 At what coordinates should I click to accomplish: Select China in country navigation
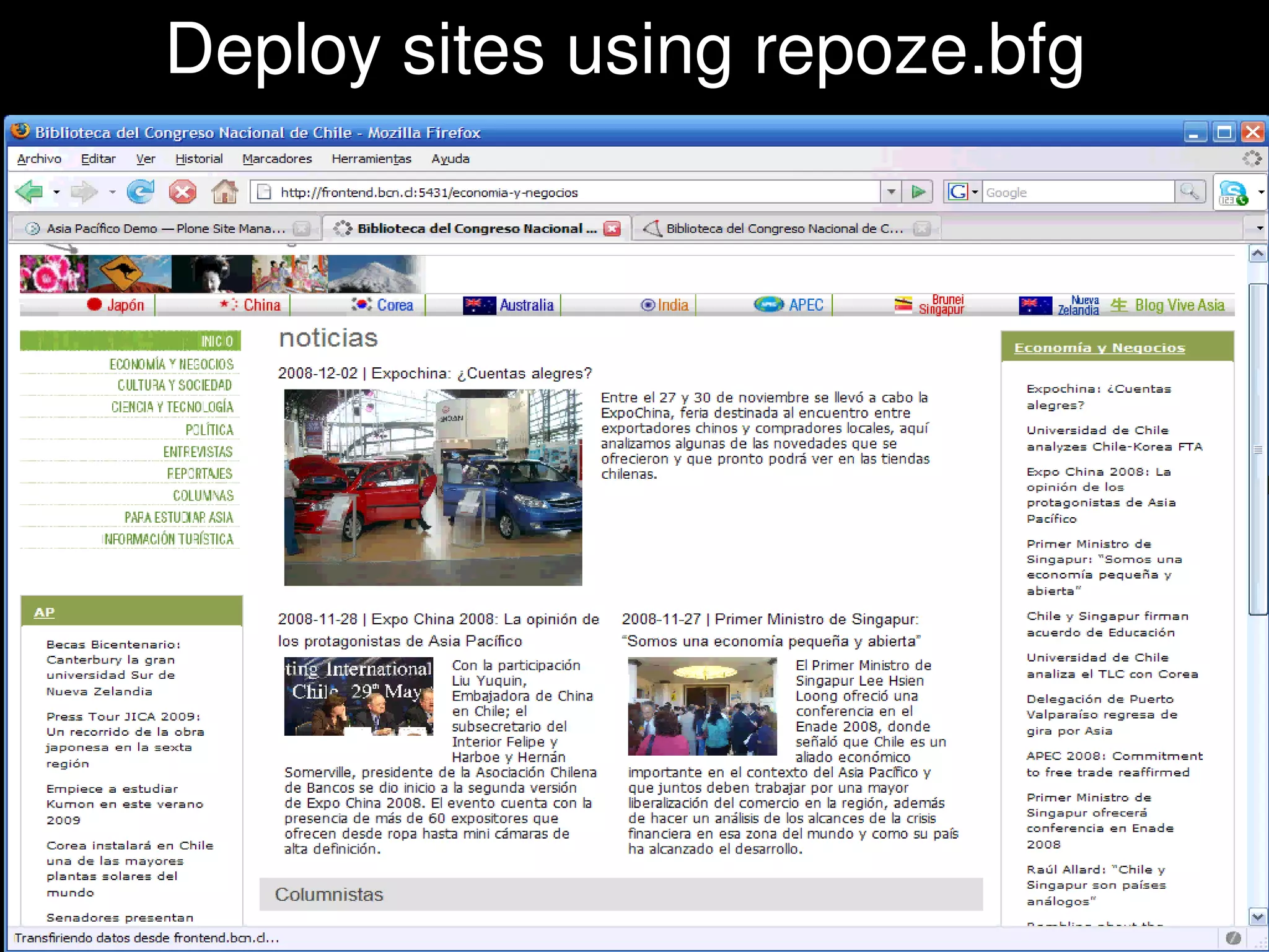tap(250, 305)
